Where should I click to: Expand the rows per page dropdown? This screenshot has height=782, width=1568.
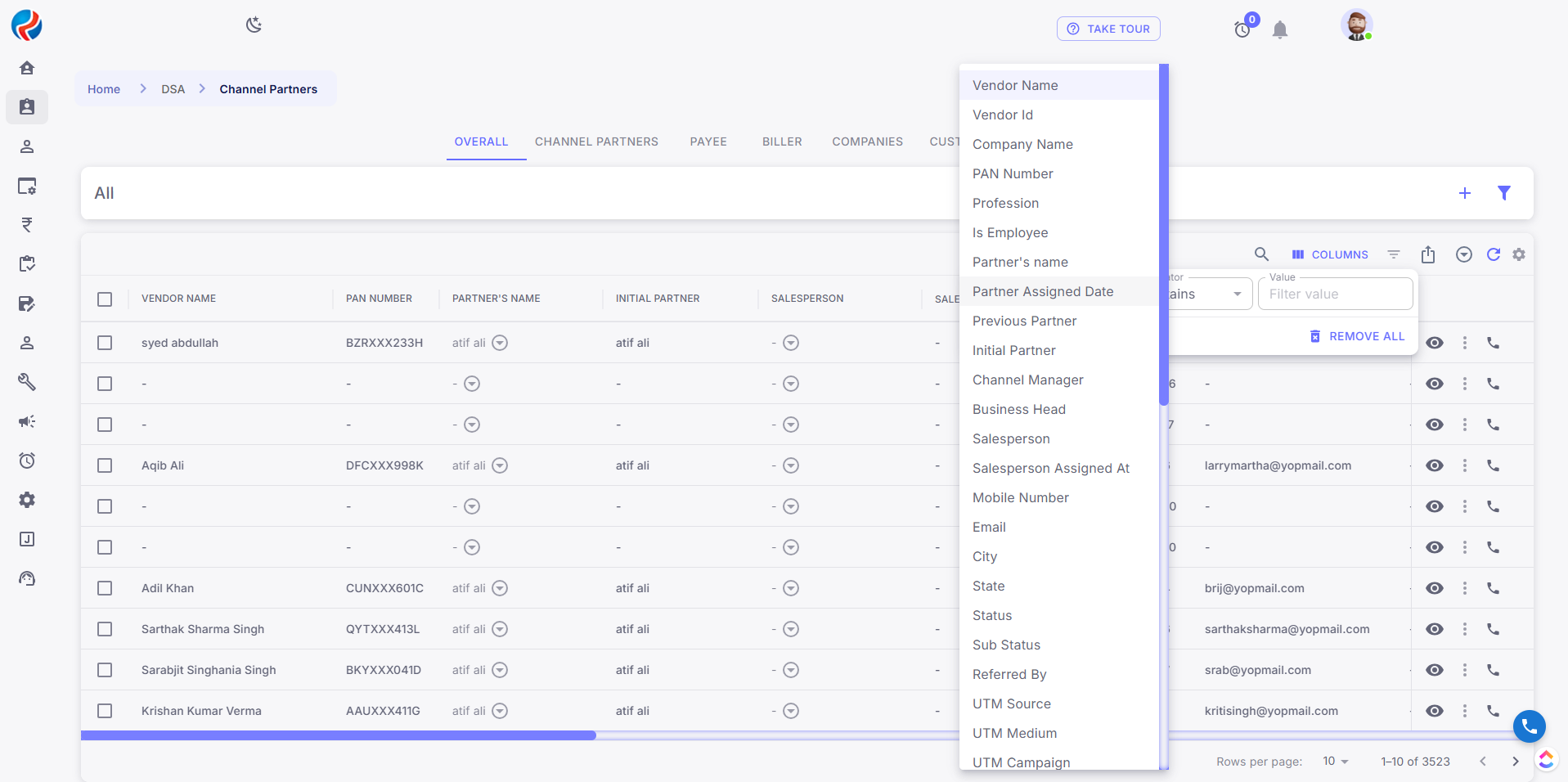pyautogui.click(x=1335, y=762)
